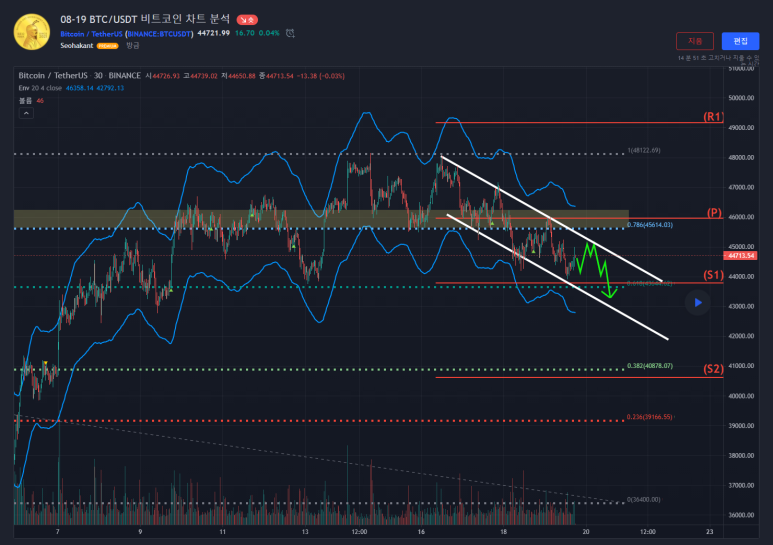Image resolution: width=773 pixels, height=545 pixels.
Task: Click the red short-position badge beside title
Action: click(247, 19)
